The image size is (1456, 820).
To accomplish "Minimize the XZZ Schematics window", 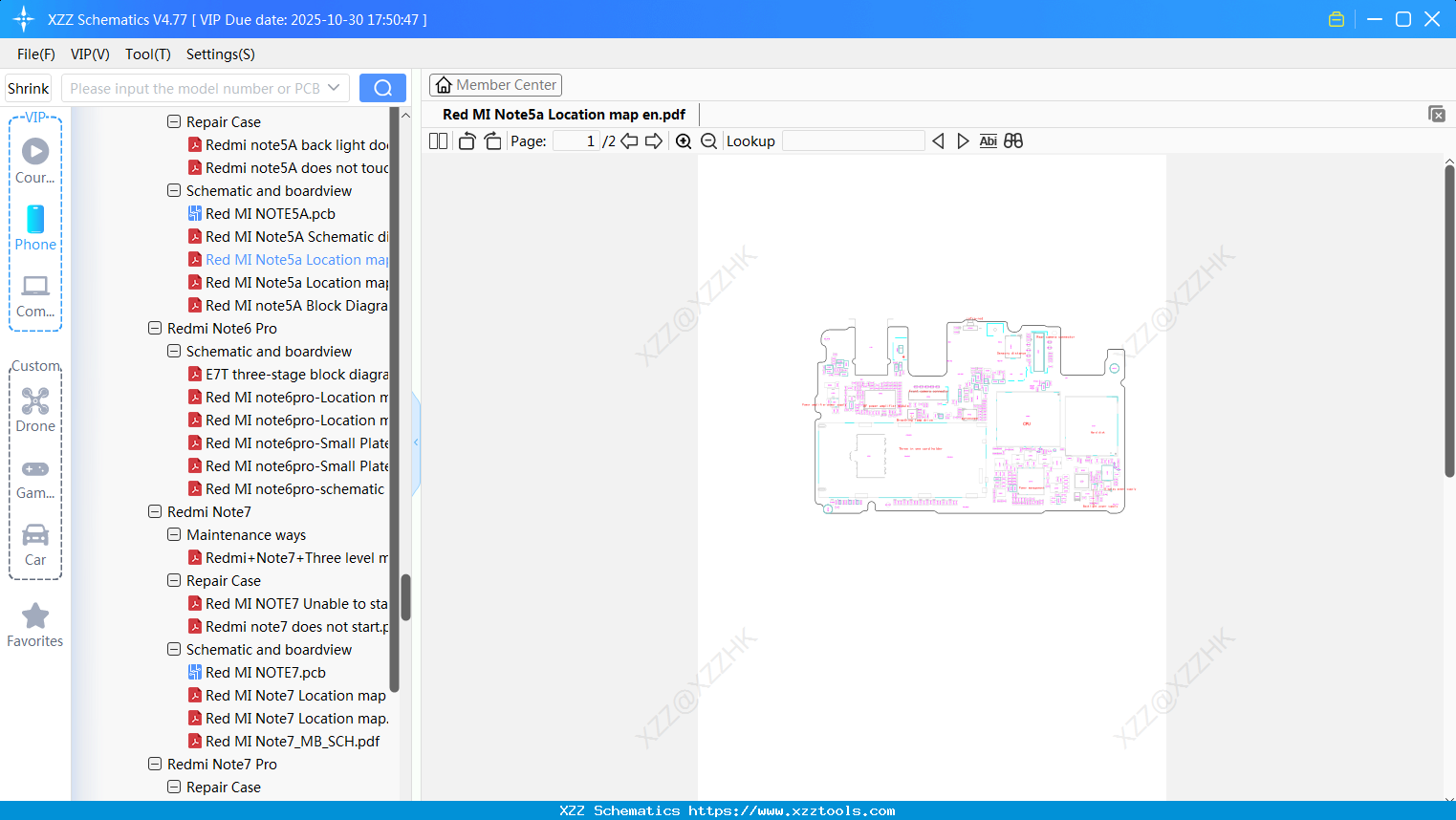I will click(1375, 19).
